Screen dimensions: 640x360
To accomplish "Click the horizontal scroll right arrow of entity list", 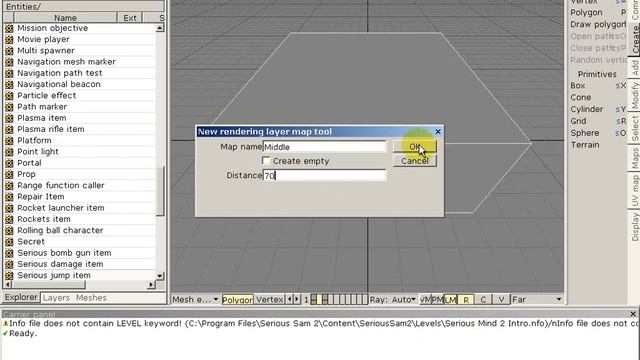I will click(x=151, y=284).
